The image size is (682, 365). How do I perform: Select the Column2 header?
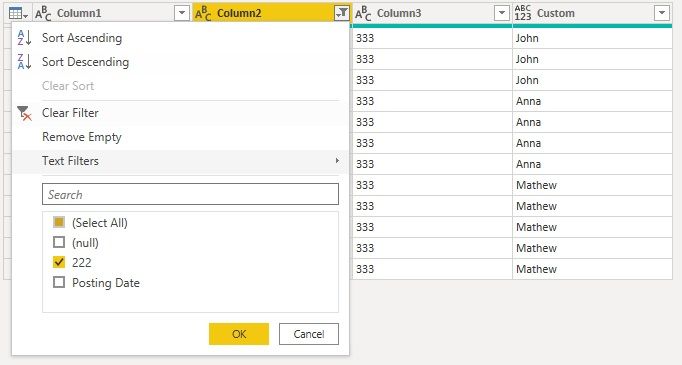coord(271,13)
